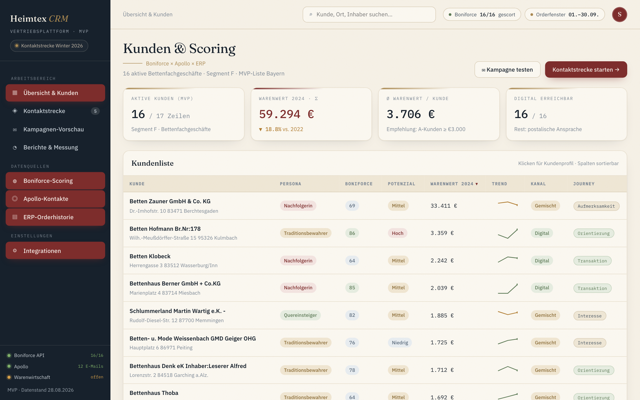Click the Integrationen gear icon
Image resolution: width=640 pixels, height=400 pixels.
(x=15, y=251)
